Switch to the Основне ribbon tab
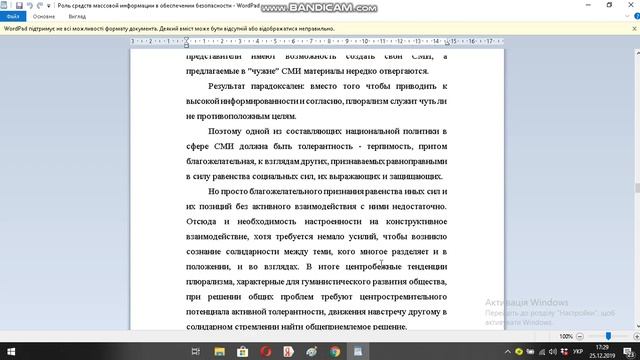This screenshot has width=640, height=360. [x=44, y=16]
